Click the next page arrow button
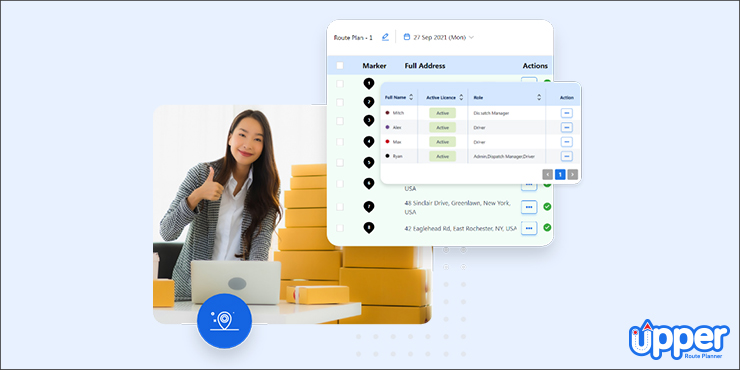The height and width of the screenshot is (370, 740). click(572, 175)
